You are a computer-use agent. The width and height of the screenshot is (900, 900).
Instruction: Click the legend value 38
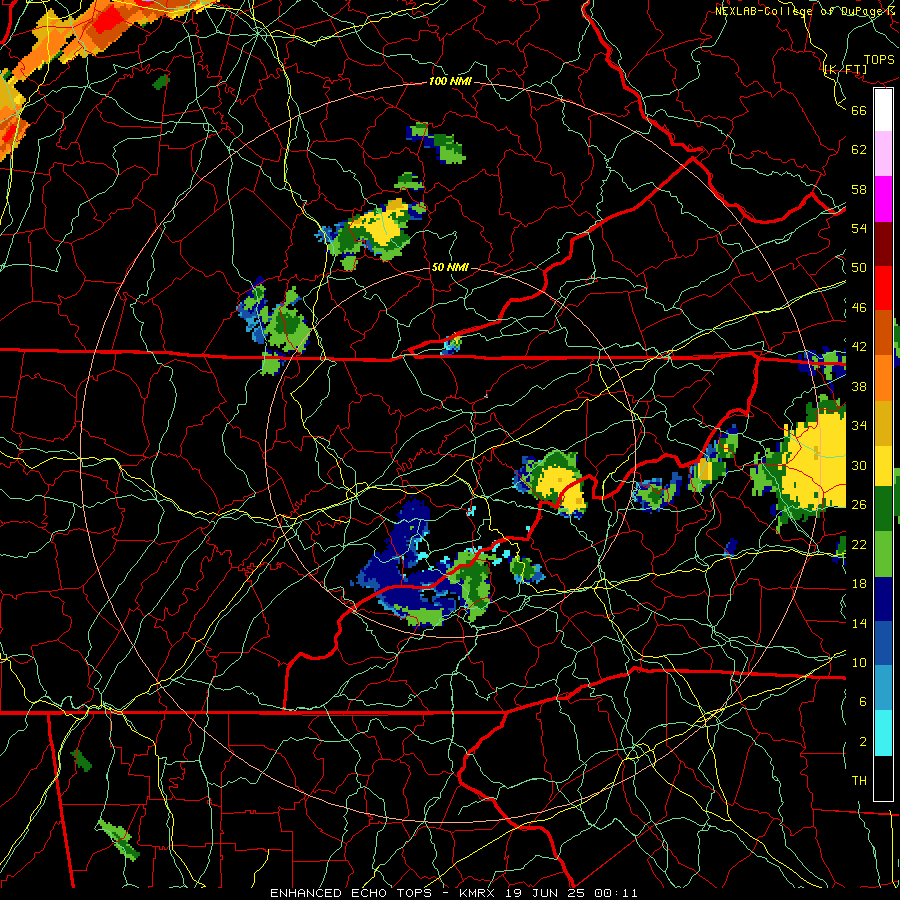pyautogui.click(x=859, y=386)
